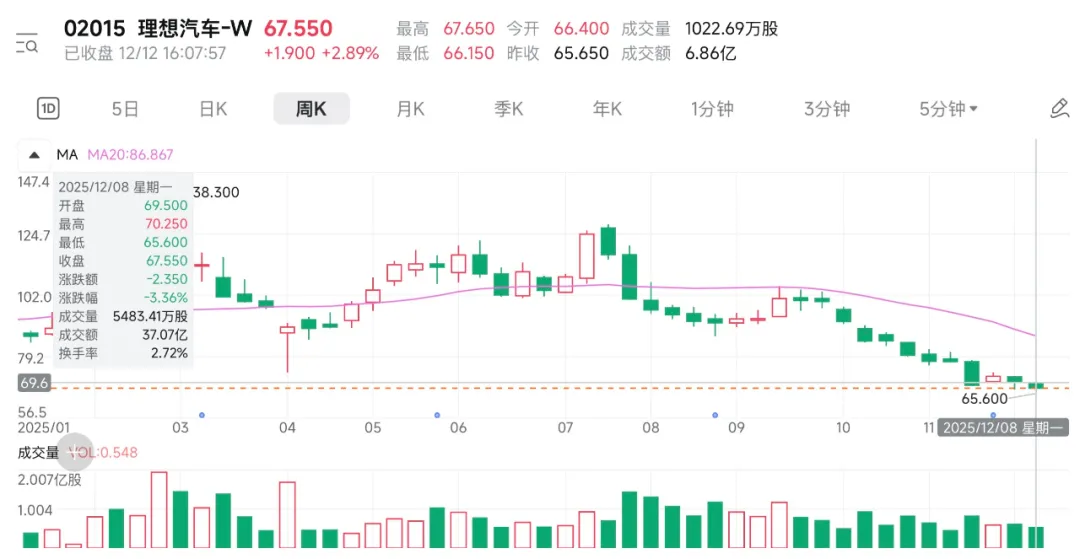1080x559 pixels.
Task: Switch to the 月K tab
Action: (411, 109)
